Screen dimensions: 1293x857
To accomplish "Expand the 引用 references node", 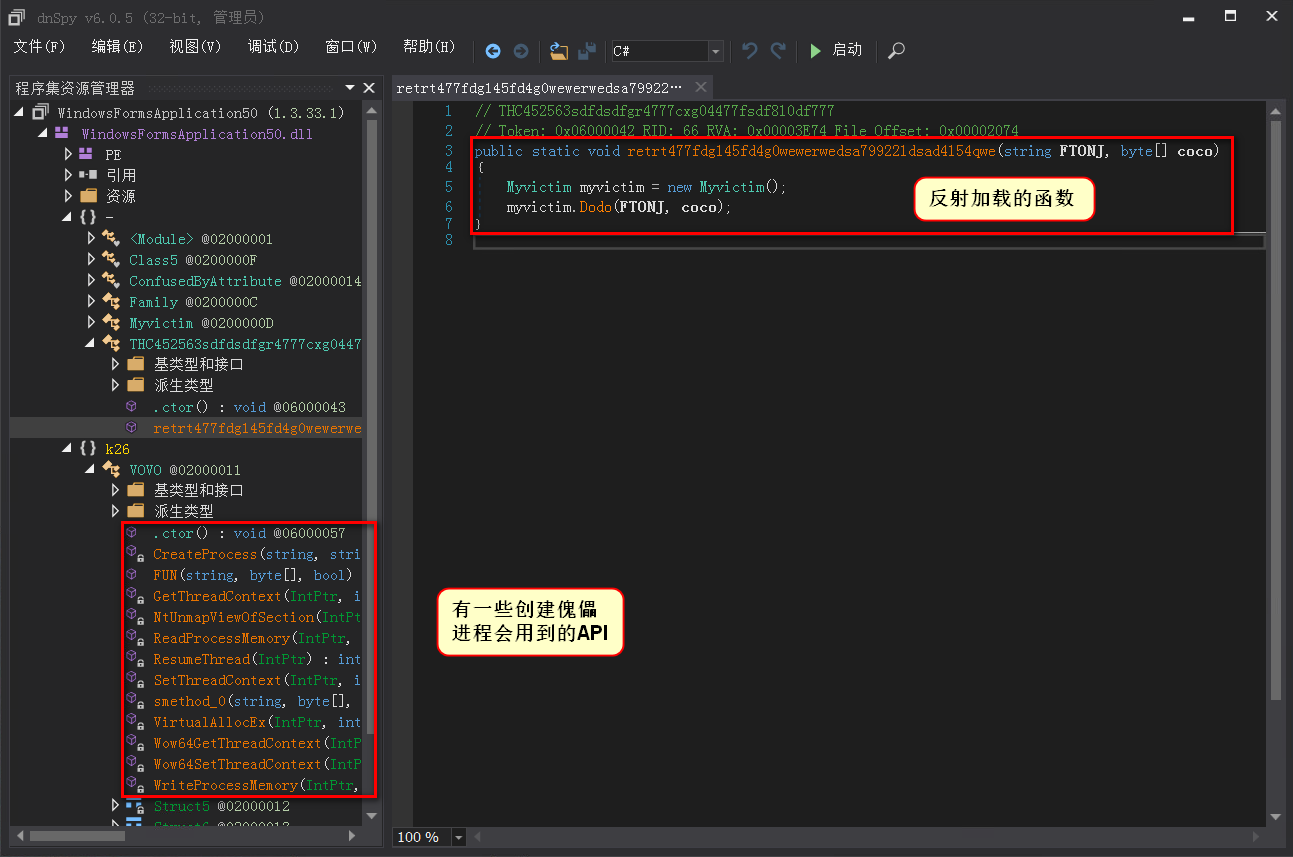I will [x=68, y=176].
